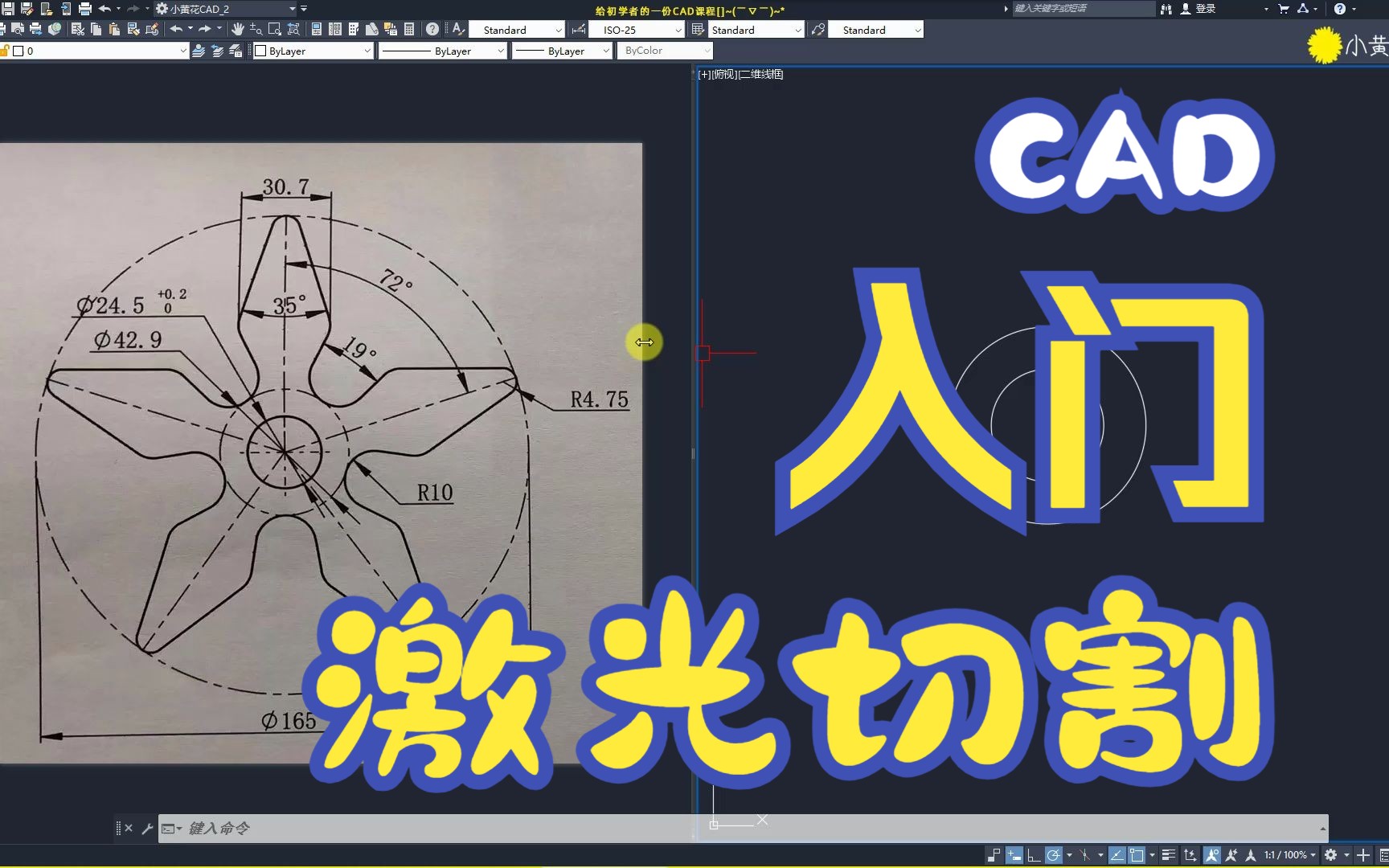Screen dimensions: 1389x868
Task: Open the viewport controls [+] menu
Action: click(x=704, y=74)
